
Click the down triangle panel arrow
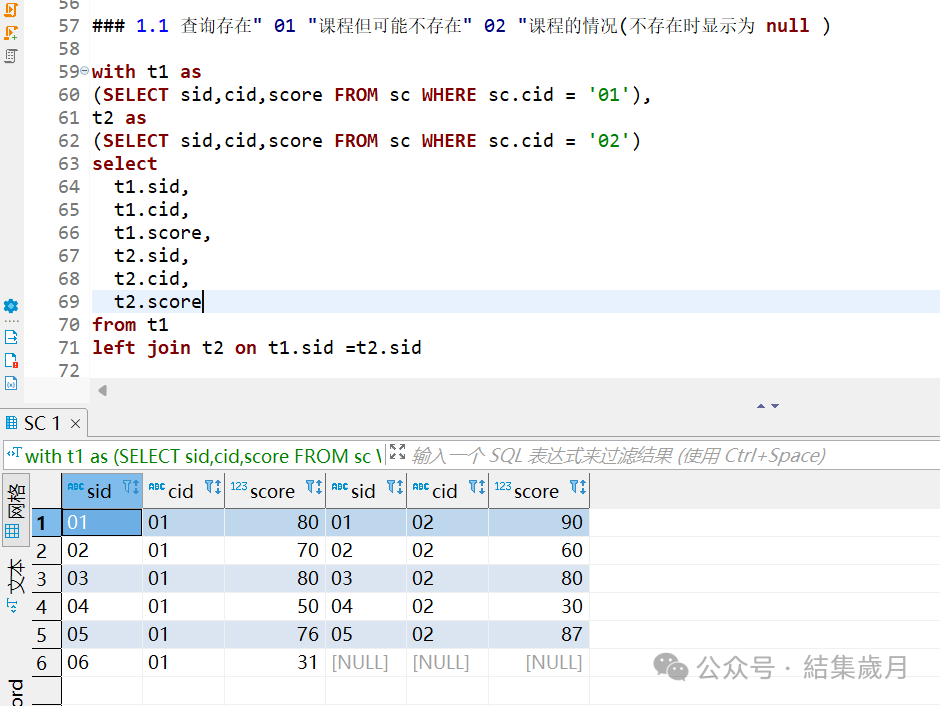(x=775, y=406)
